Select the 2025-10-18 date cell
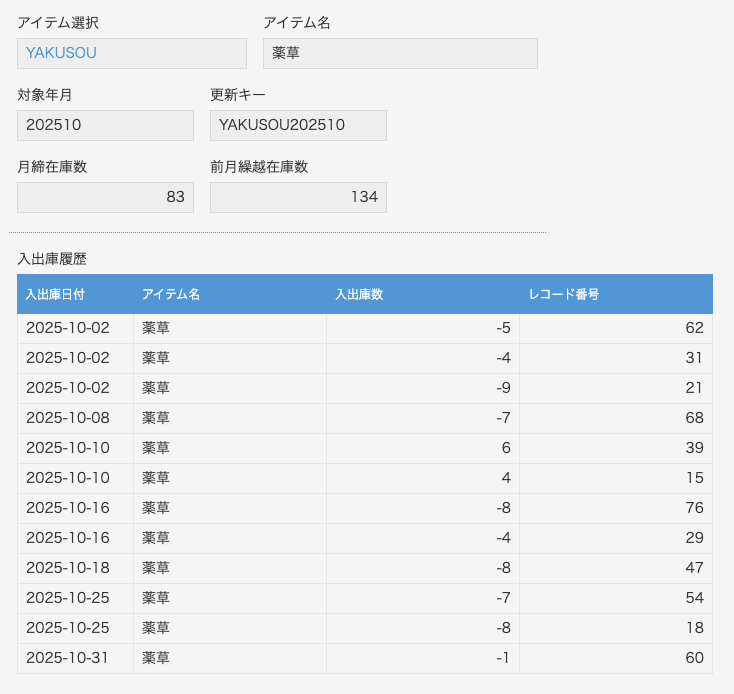 click(68, 568)
